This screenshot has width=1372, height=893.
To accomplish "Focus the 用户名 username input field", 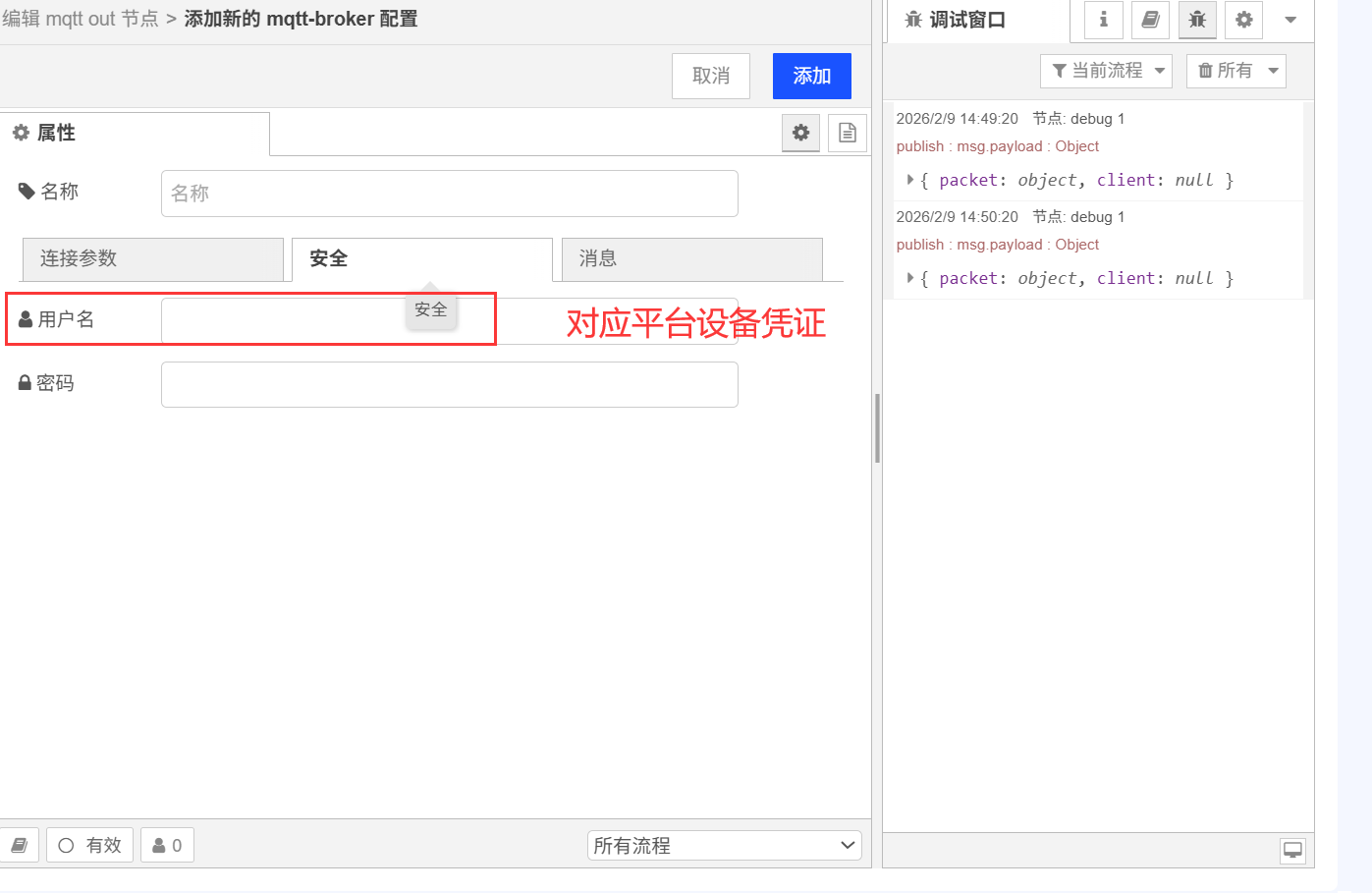I will [x=450, y=321].
